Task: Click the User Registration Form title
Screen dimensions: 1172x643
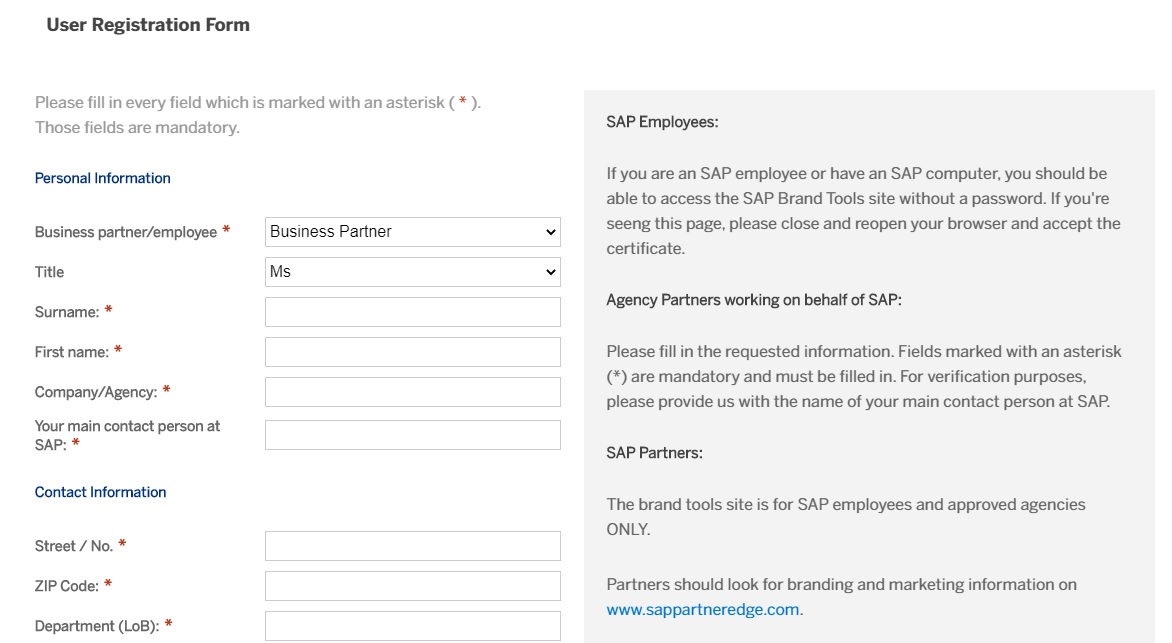Action: 148,25
